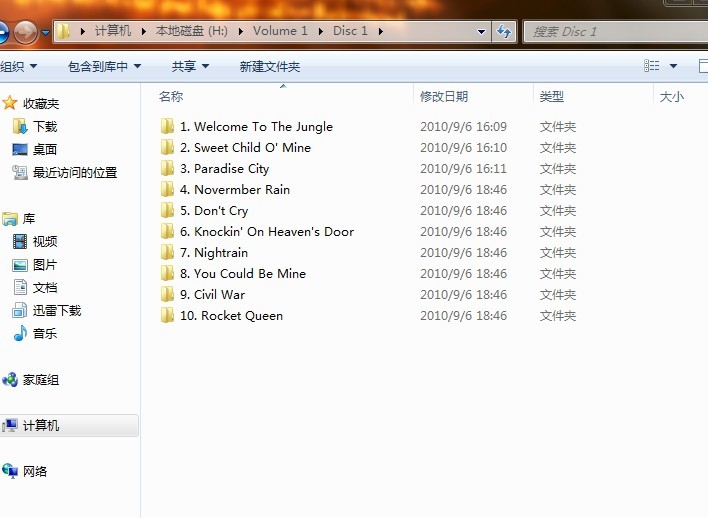Viewport: 708px width, 518px height.
Task: Click in the search Disc 1 box
Action: coord(616,32)
